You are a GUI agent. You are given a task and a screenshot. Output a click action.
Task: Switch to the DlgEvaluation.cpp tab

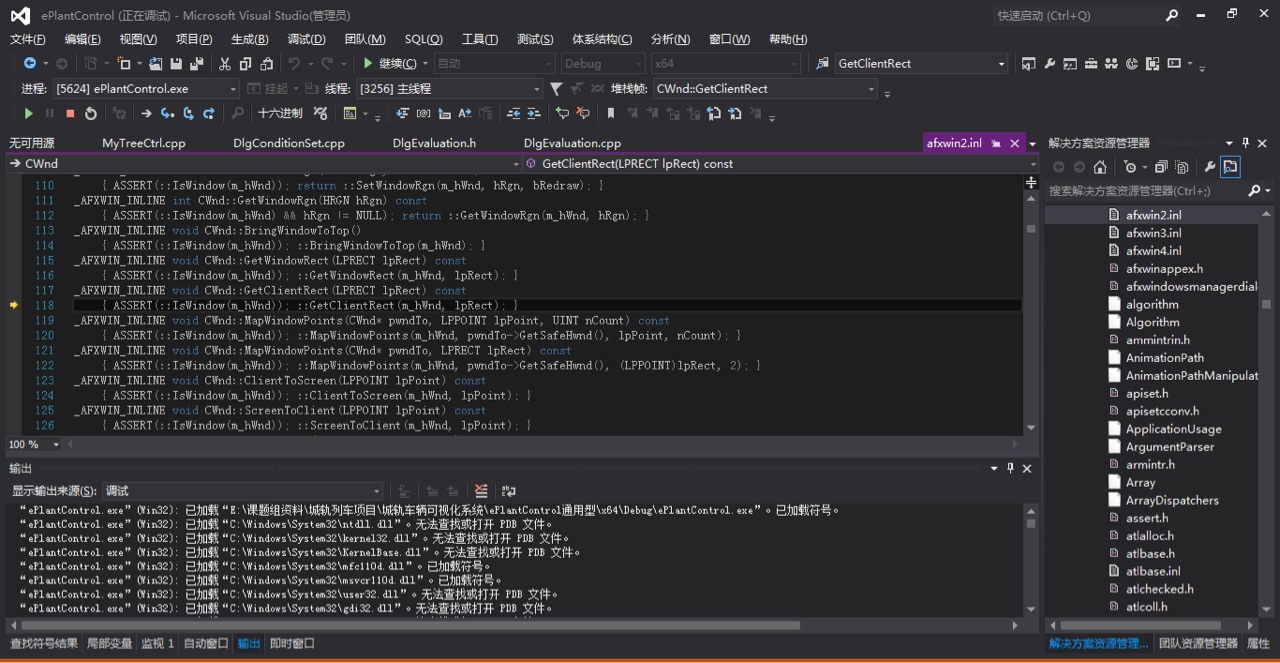tap(572, 143)
